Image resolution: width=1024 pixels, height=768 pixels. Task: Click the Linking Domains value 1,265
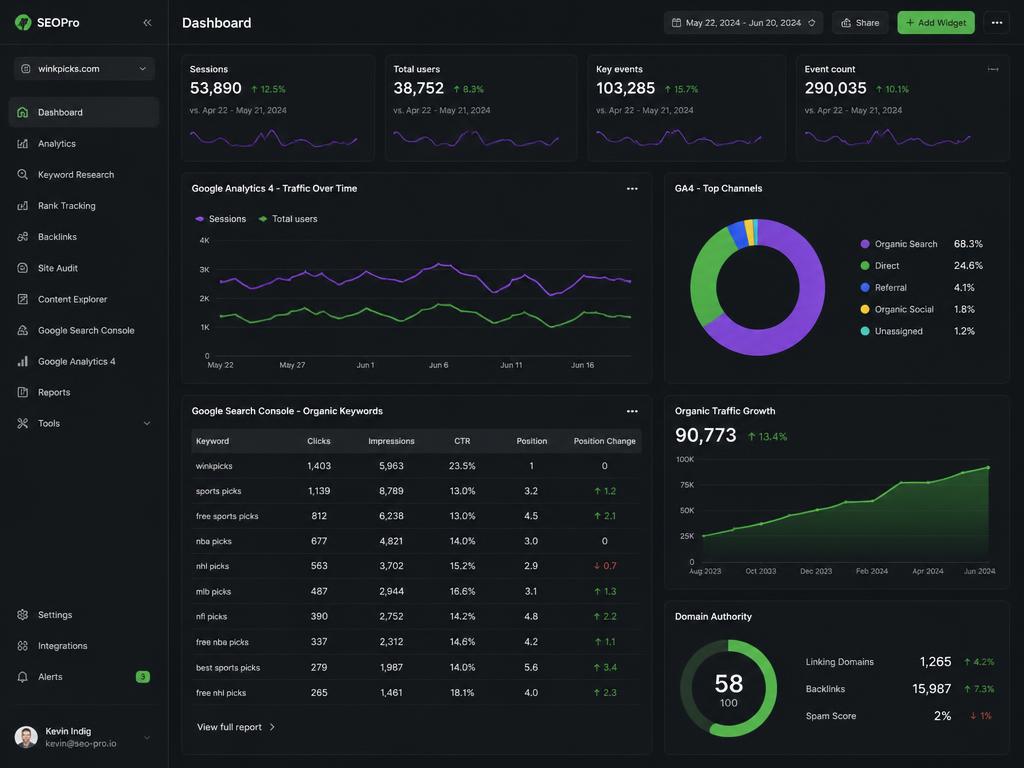[x=935, y=662]
